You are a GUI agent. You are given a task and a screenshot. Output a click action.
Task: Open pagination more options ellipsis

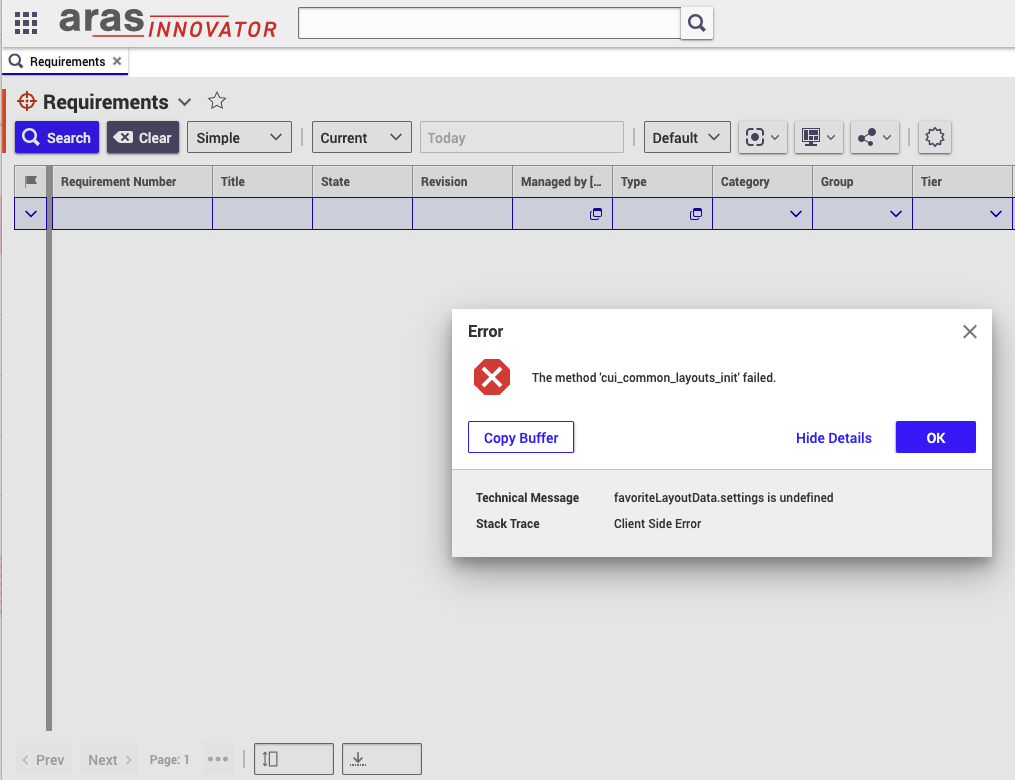pos(218,759)
